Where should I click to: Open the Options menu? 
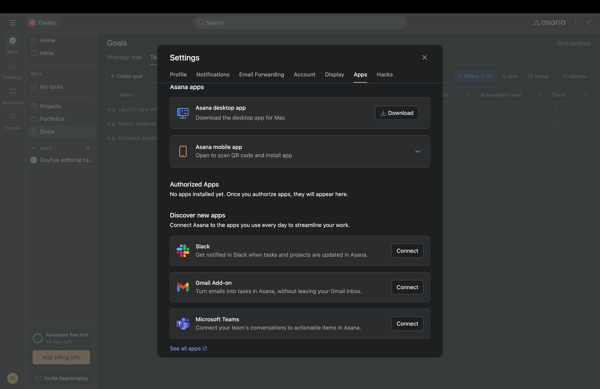(x=574, y=76)
